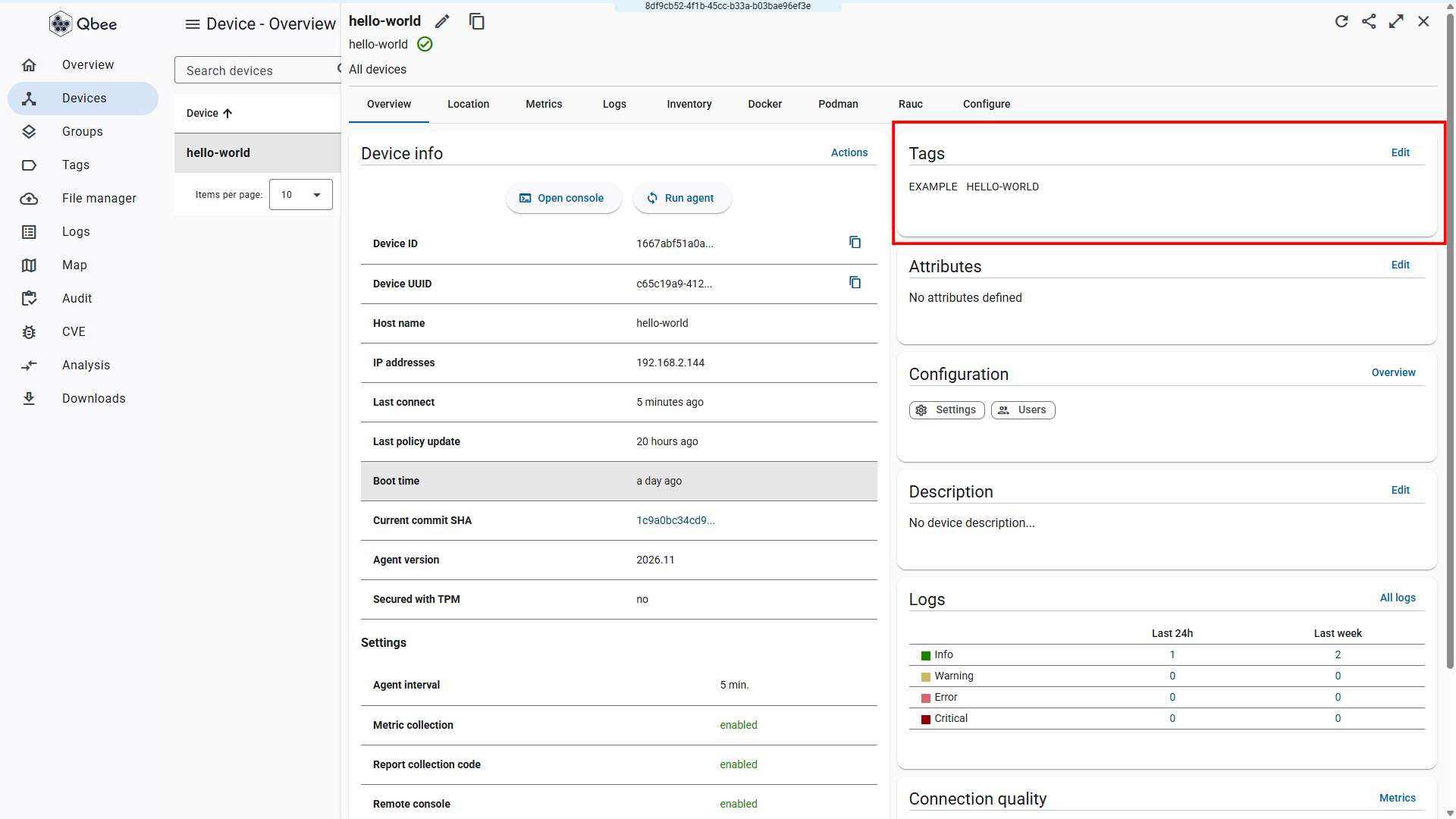Open the Inventory tab
The height and width of the screenshot is (819, 1456).
(x=689, y=104)
